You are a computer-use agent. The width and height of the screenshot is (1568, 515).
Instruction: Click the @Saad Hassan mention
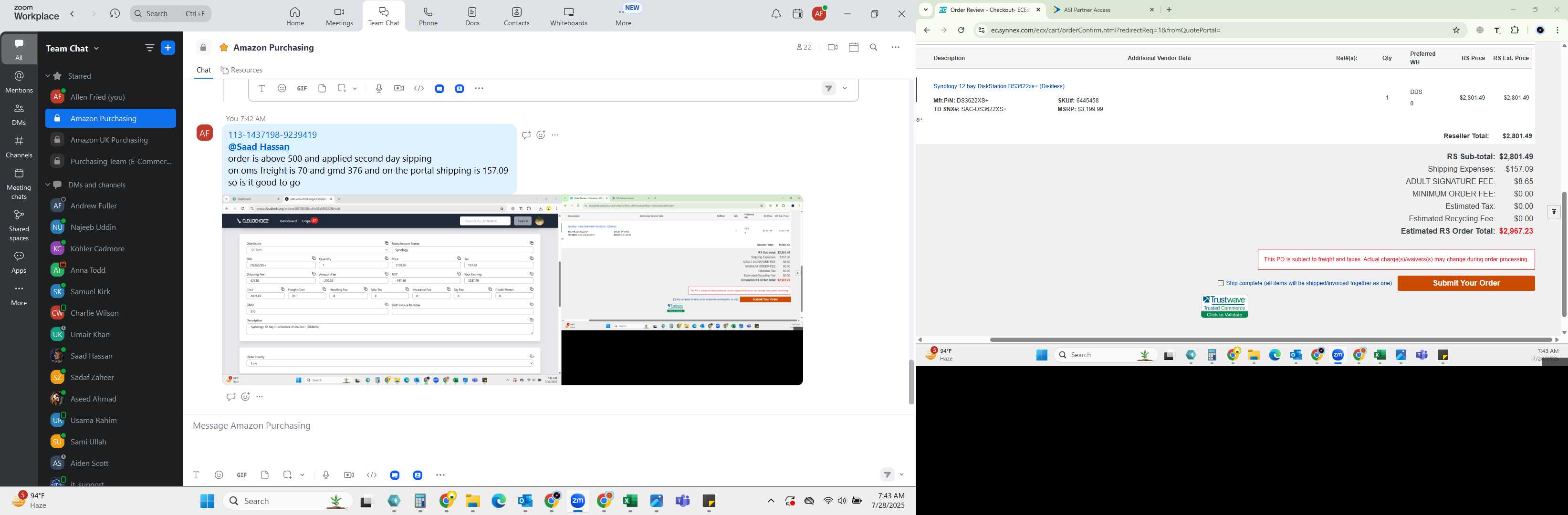(x=259, y=147)
